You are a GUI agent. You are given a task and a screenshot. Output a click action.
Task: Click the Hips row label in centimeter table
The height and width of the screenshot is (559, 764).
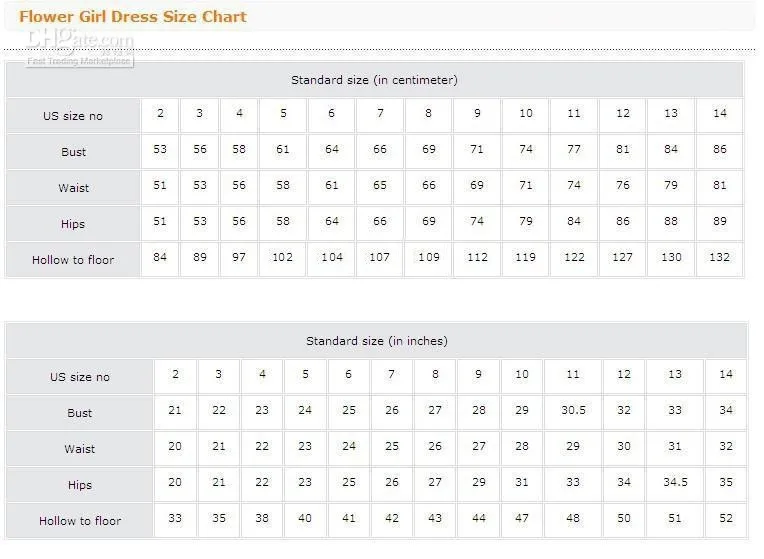click(73, 224)
